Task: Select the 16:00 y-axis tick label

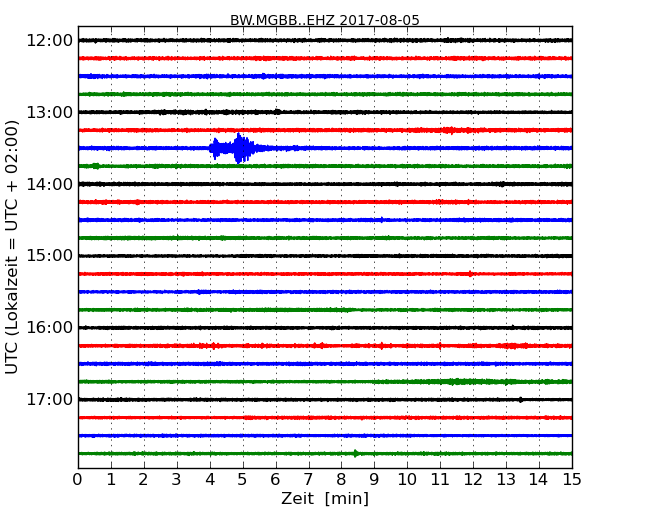Action: pos(49,328)
